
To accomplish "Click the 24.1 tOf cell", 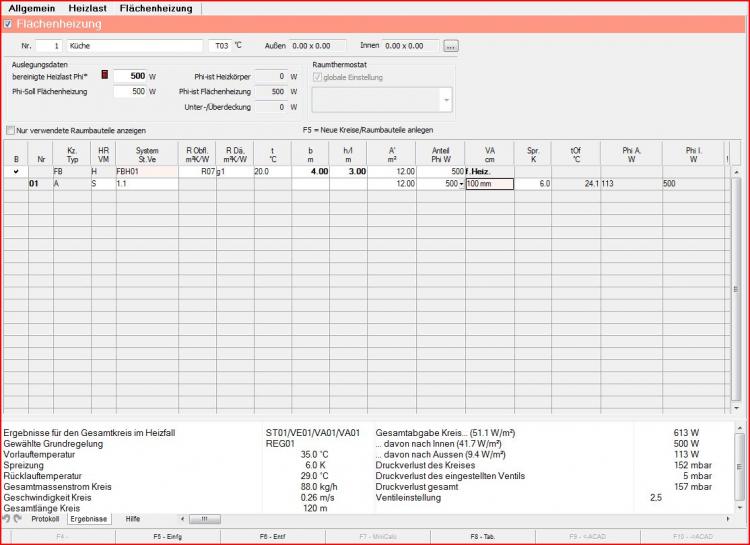I will coord(576,184).
